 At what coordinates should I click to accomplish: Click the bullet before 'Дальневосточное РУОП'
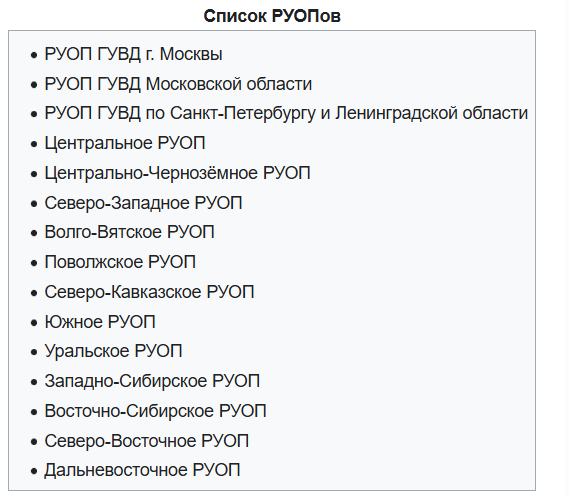pos(34,471)
